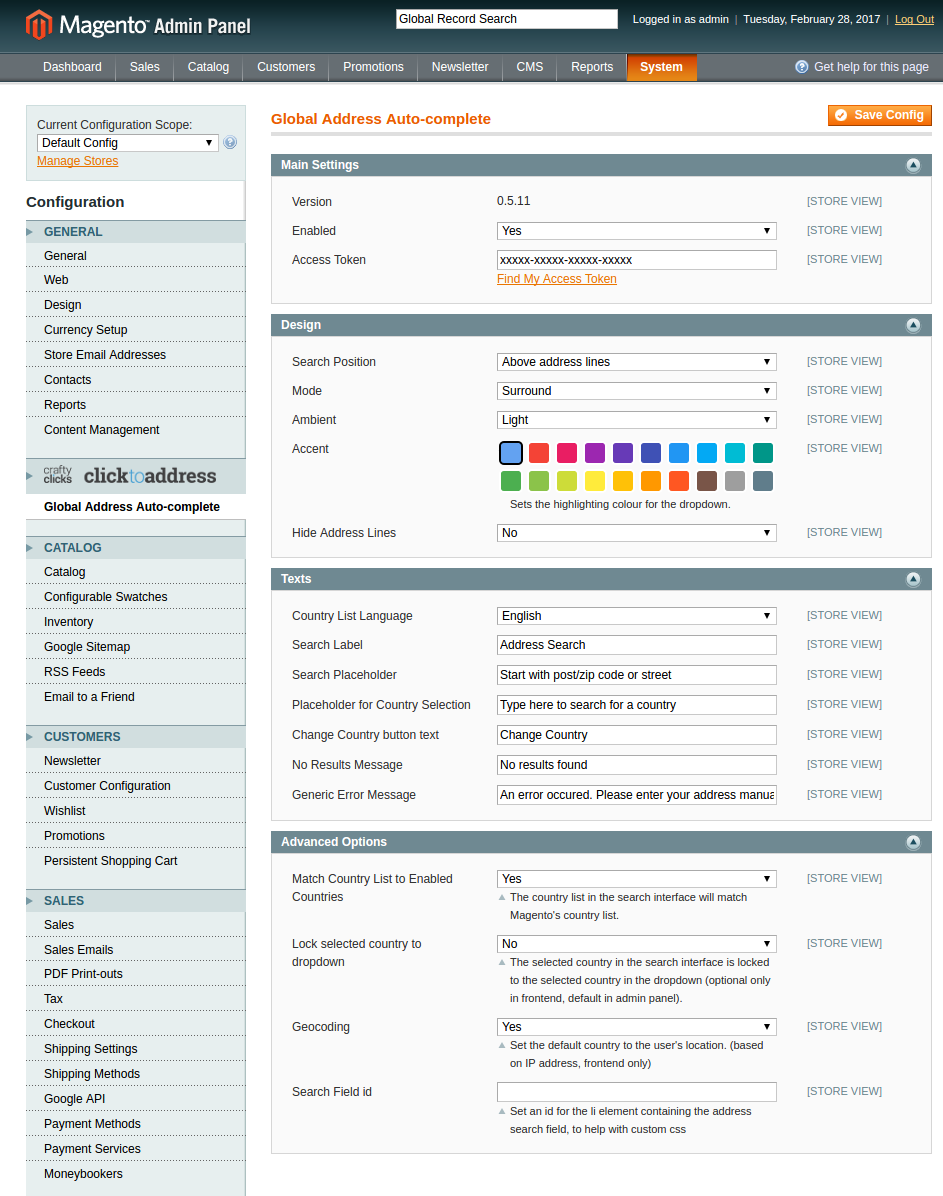Screen dimensions: 943x1196
Task: Open the Sales top menu
Action: [145, 67]
